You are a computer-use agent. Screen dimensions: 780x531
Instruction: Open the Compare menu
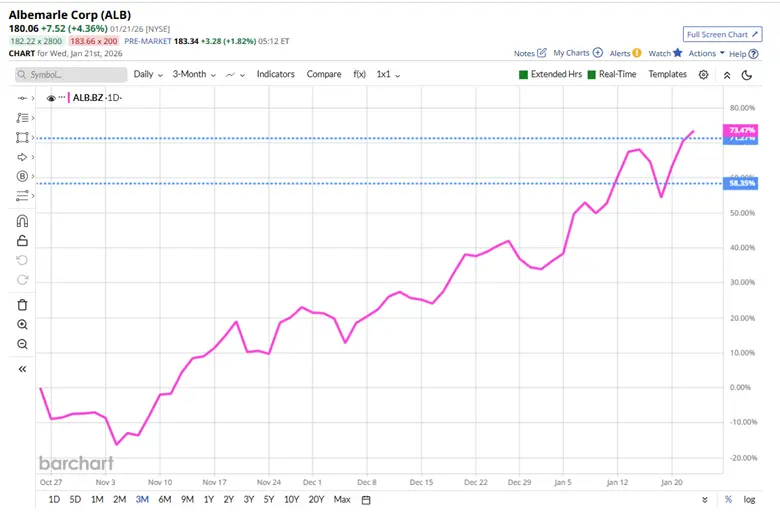pos(324,74)
